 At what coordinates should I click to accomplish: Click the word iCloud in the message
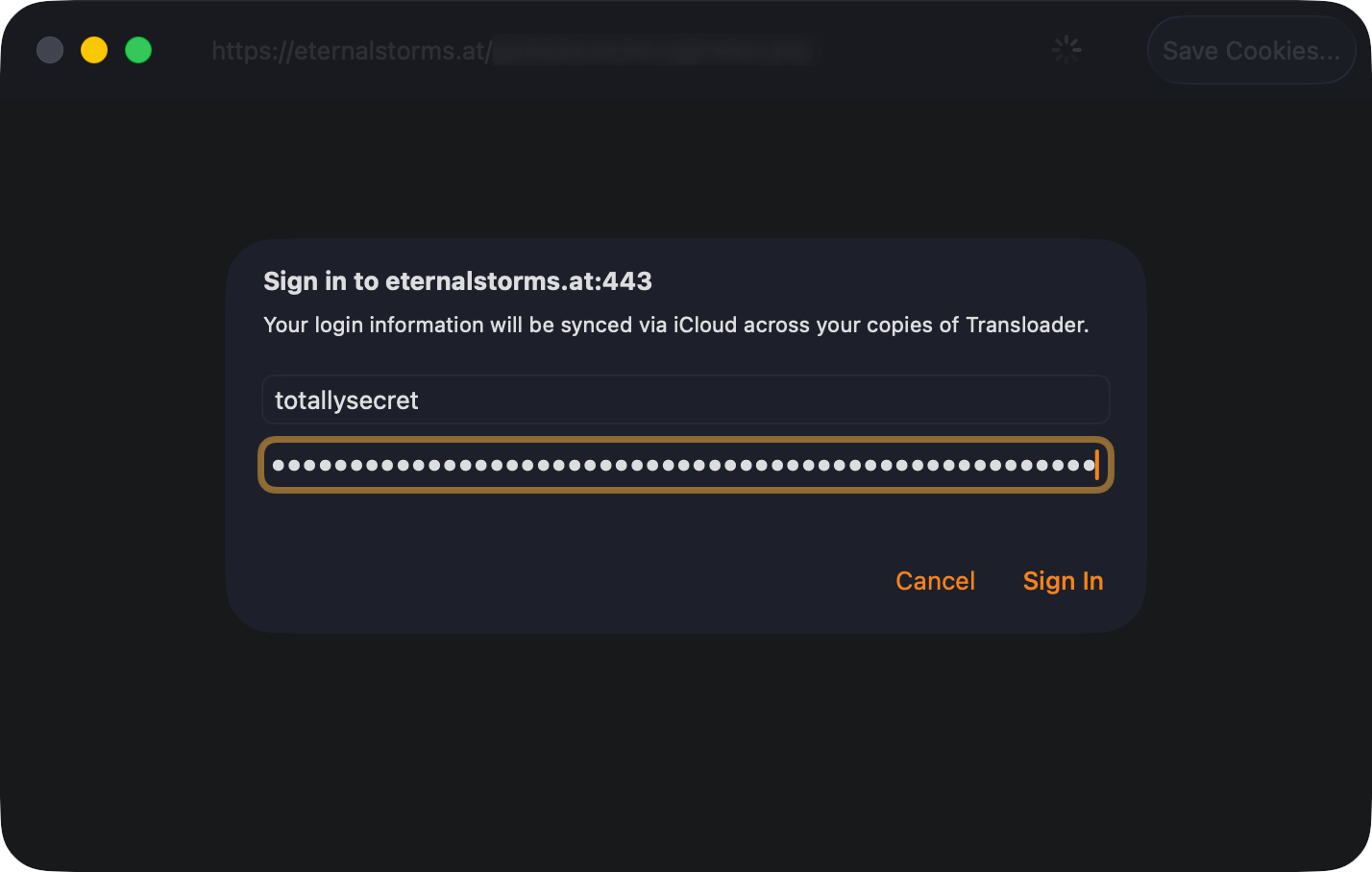coord(704,325)
